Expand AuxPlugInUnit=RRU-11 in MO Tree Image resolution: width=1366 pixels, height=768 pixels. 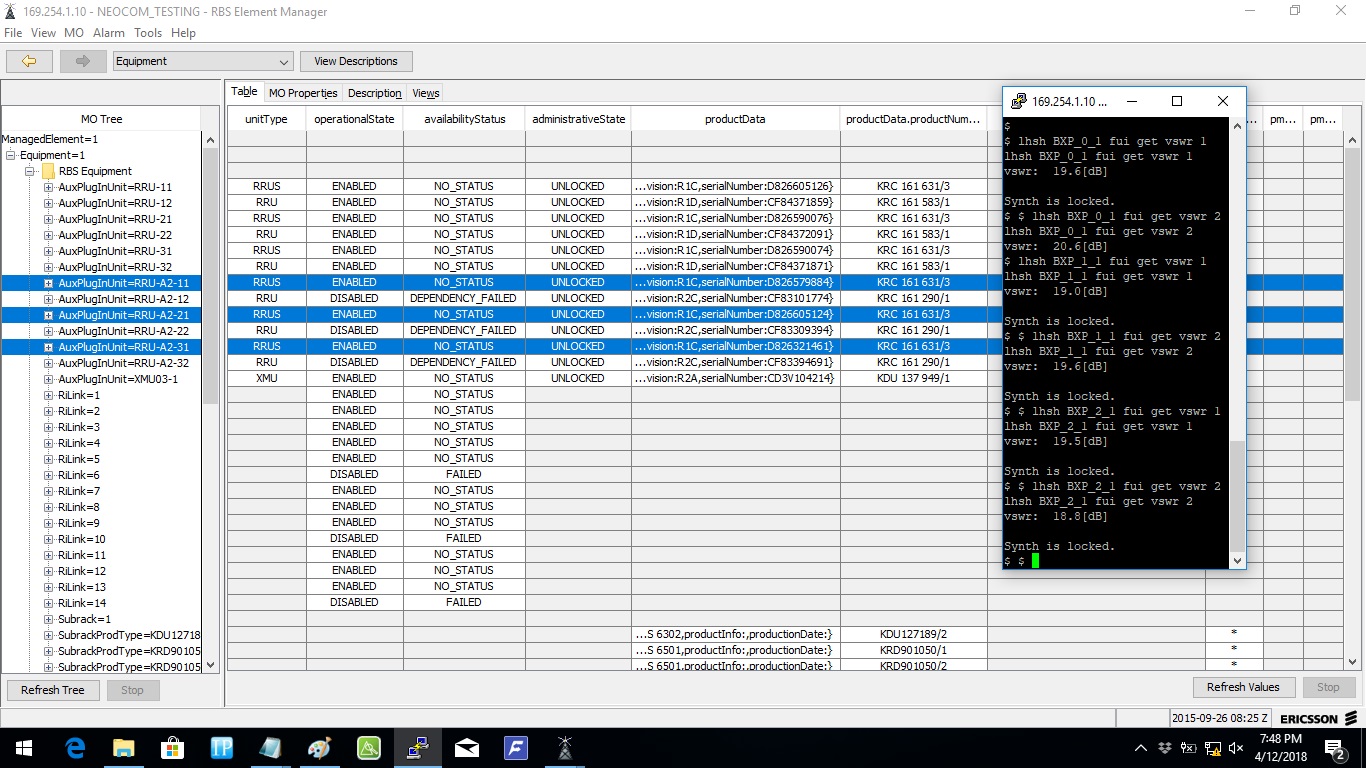pos(48,187)
